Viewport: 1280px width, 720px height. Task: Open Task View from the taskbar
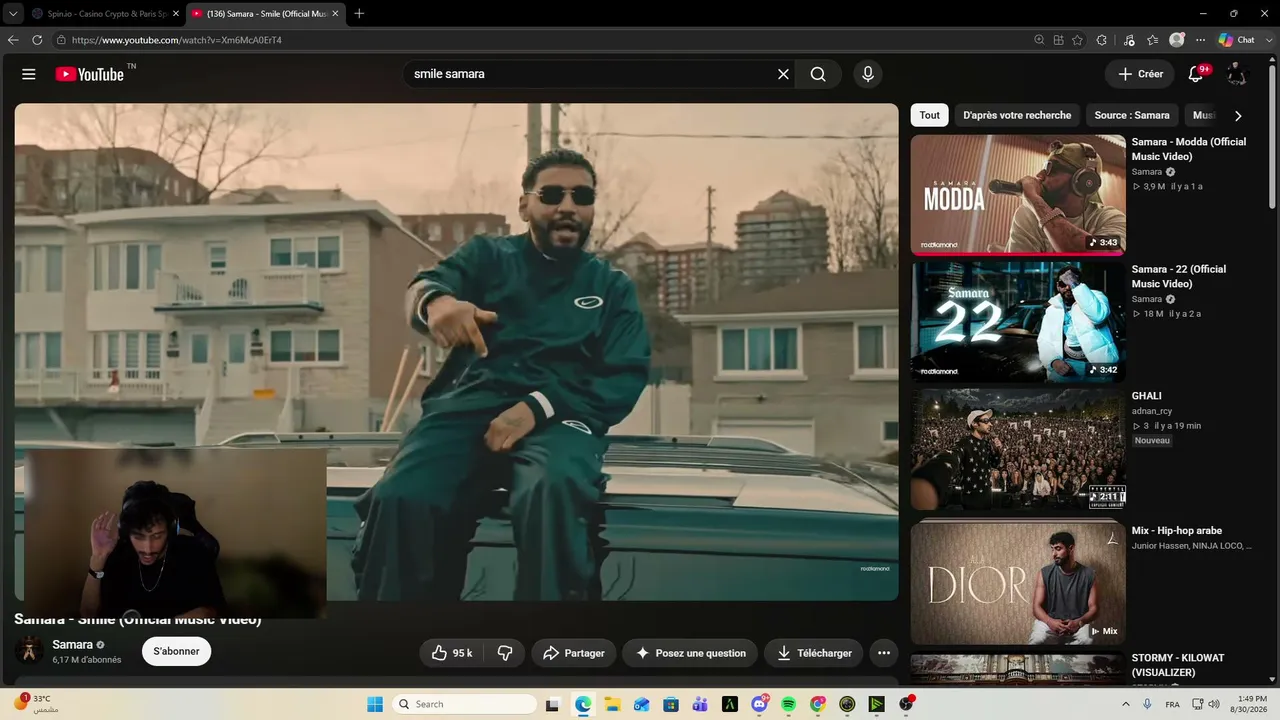[552, 704]
